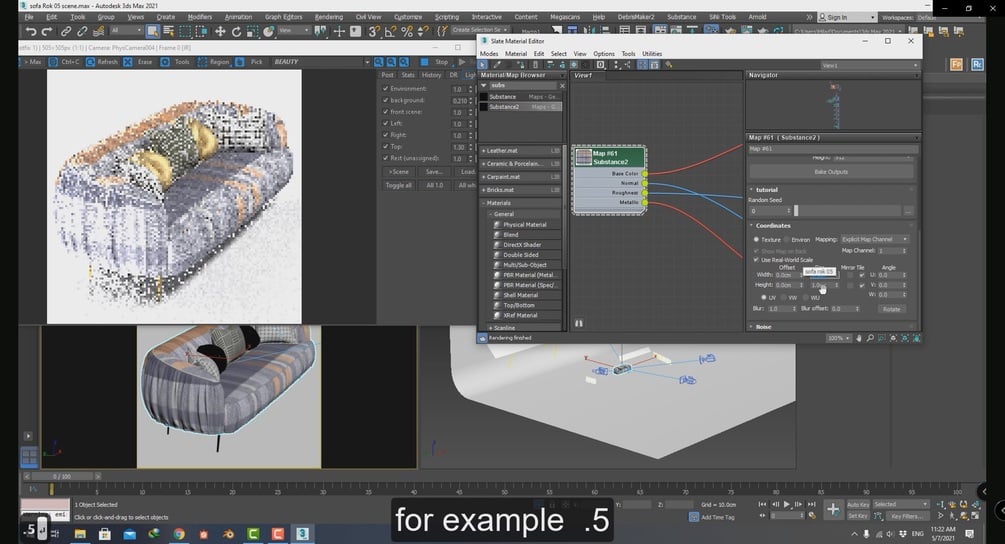Select the Move transform tool
Image resolution: width=1005 pixels, height=544 pixels.
tap(220, 31)
